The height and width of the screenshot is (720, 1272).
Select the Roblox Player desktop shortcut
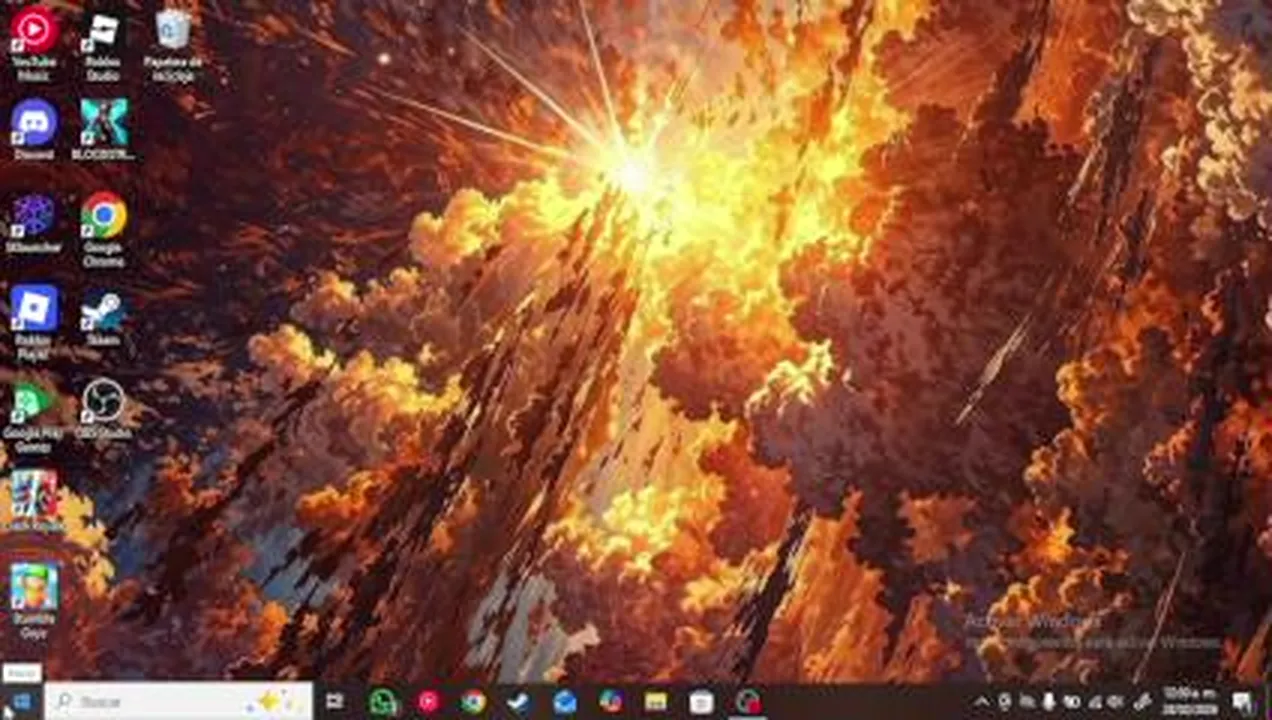click(x=34, y=322)
